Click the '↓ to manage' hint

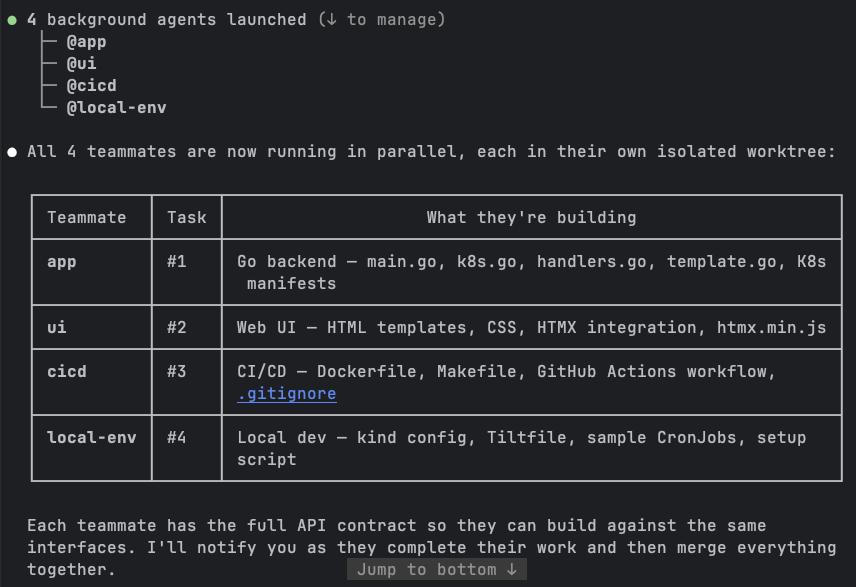[381, 20]
